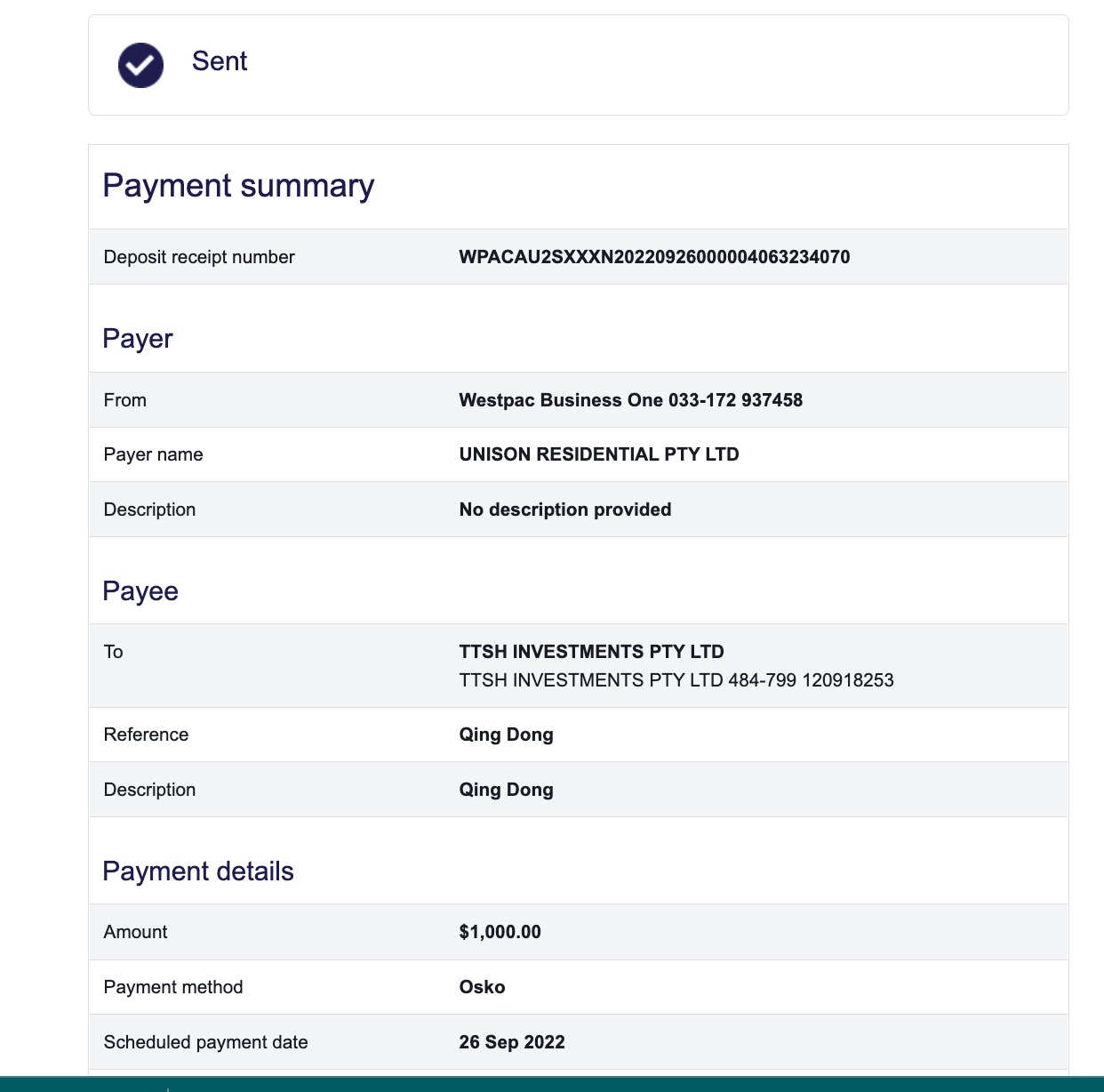
Task: Click No description provided text
Action: 565,510
